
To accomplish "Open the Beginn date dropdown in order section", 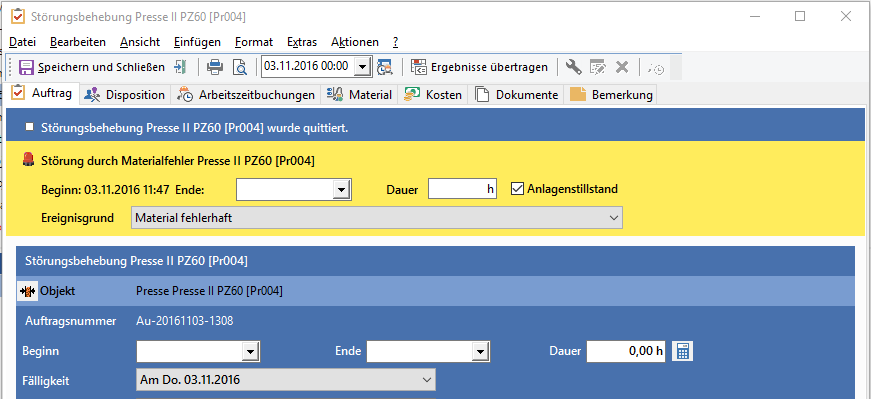I will 251,352.
